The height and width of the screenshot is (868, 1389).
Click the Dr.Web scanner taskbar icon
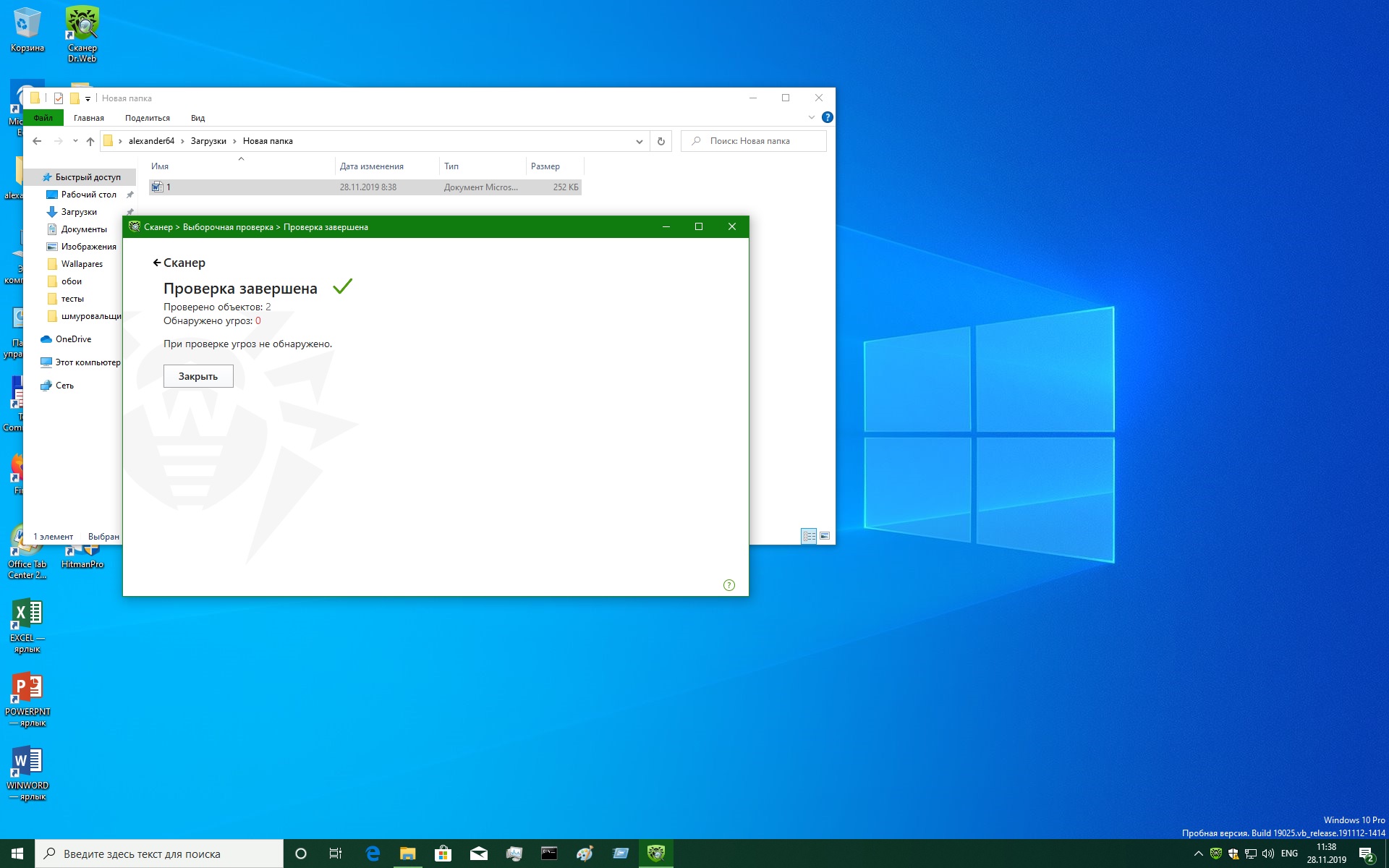(x=655, y=854)
